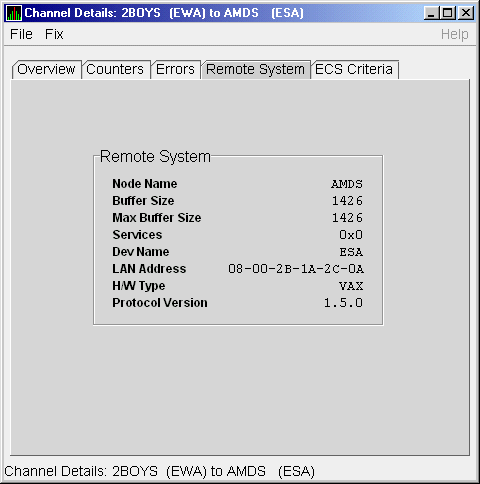Switch to the Overview tab

46,69
